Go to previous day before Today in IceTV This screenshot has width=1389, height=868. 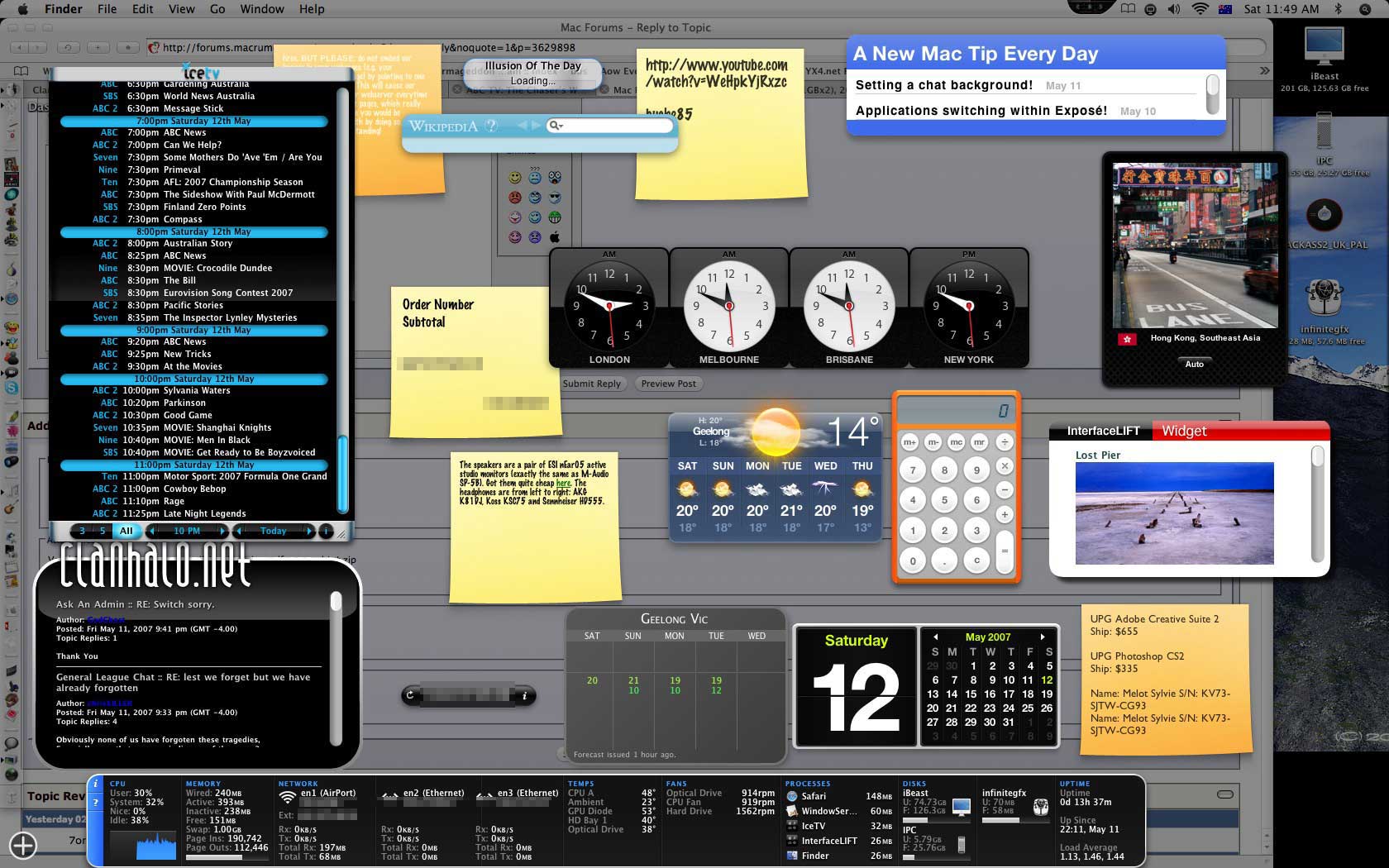239,531
